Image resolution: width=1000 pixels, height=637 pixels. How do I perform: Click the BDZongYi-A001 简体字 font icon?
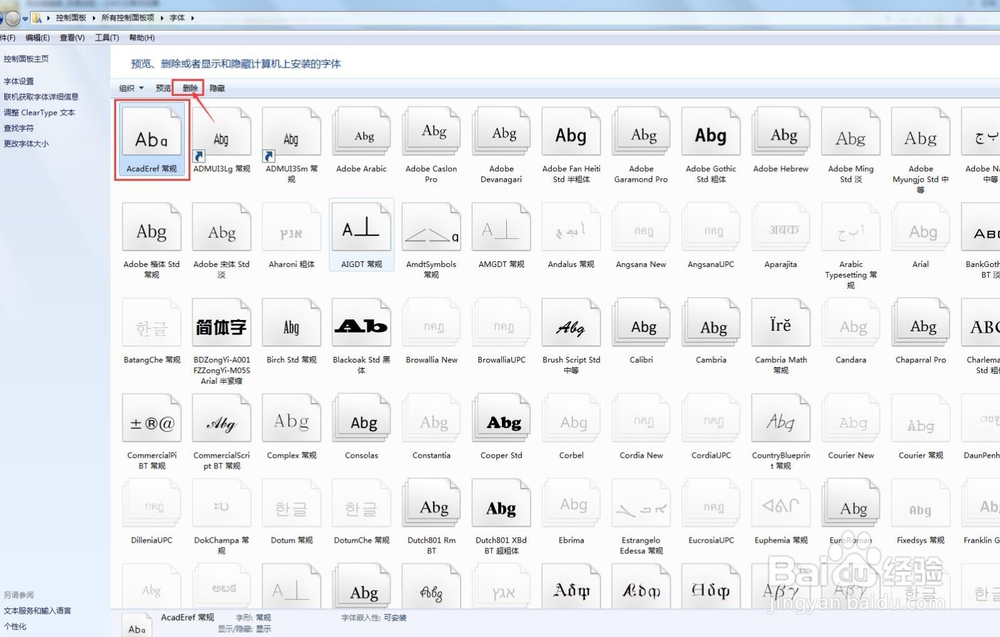[221, 323]
